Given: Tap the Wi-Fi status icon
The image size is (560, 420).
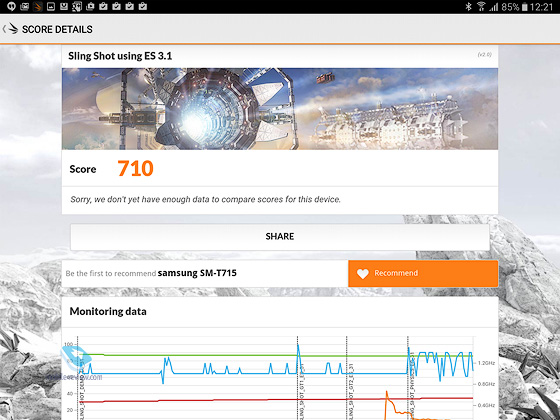Looking at the screenshot, I should click(481, 6).
